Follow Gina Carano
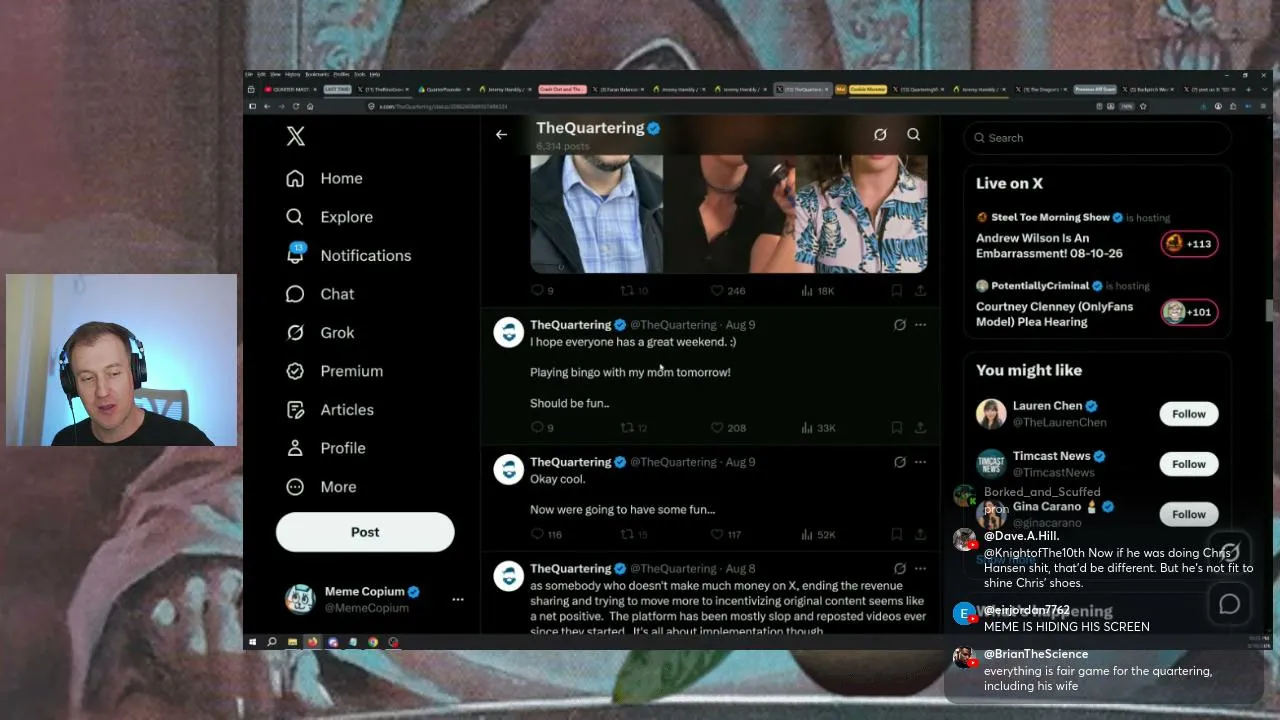This screenshot has width=1280, height=720. pyautogui.click(x=1189, y=514)
